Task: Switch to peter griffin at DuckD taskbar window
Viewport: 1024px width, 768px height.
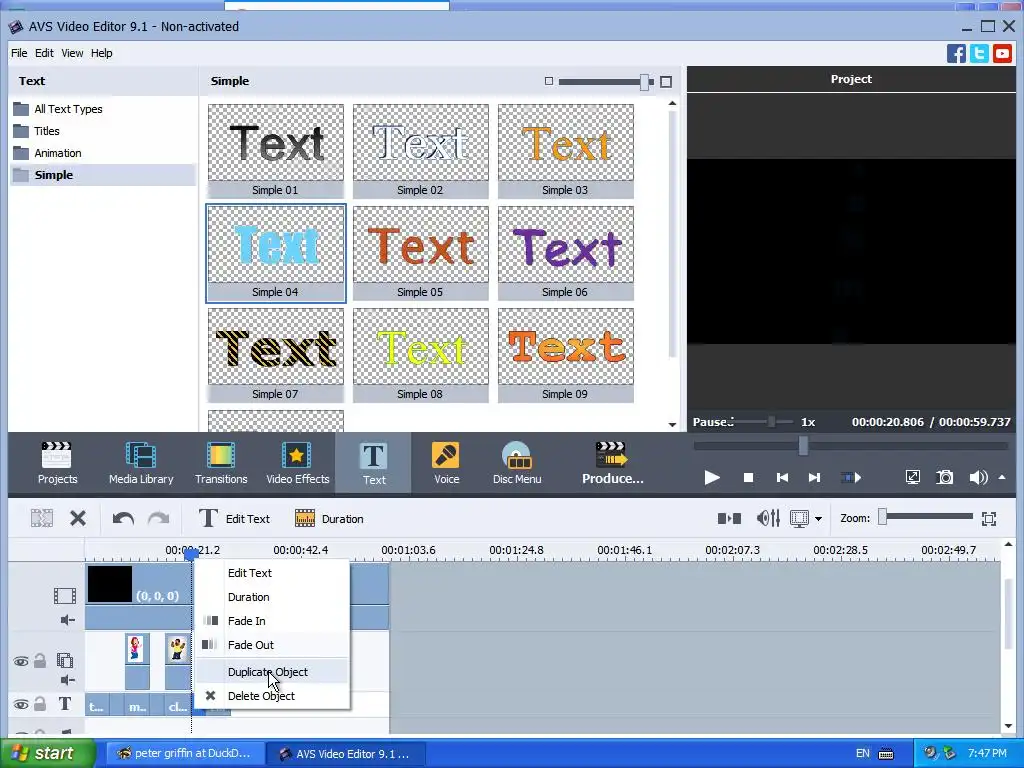Action: pos(186,753)
